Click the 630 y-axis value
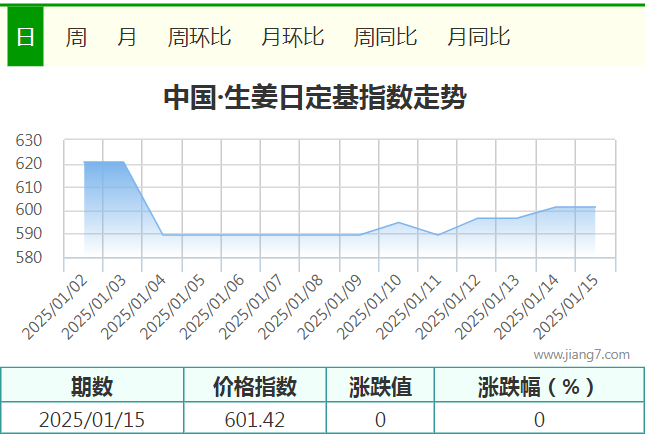The width and height of the screenshot is (645, 440). pyautogui.click(x=29, y=141)
